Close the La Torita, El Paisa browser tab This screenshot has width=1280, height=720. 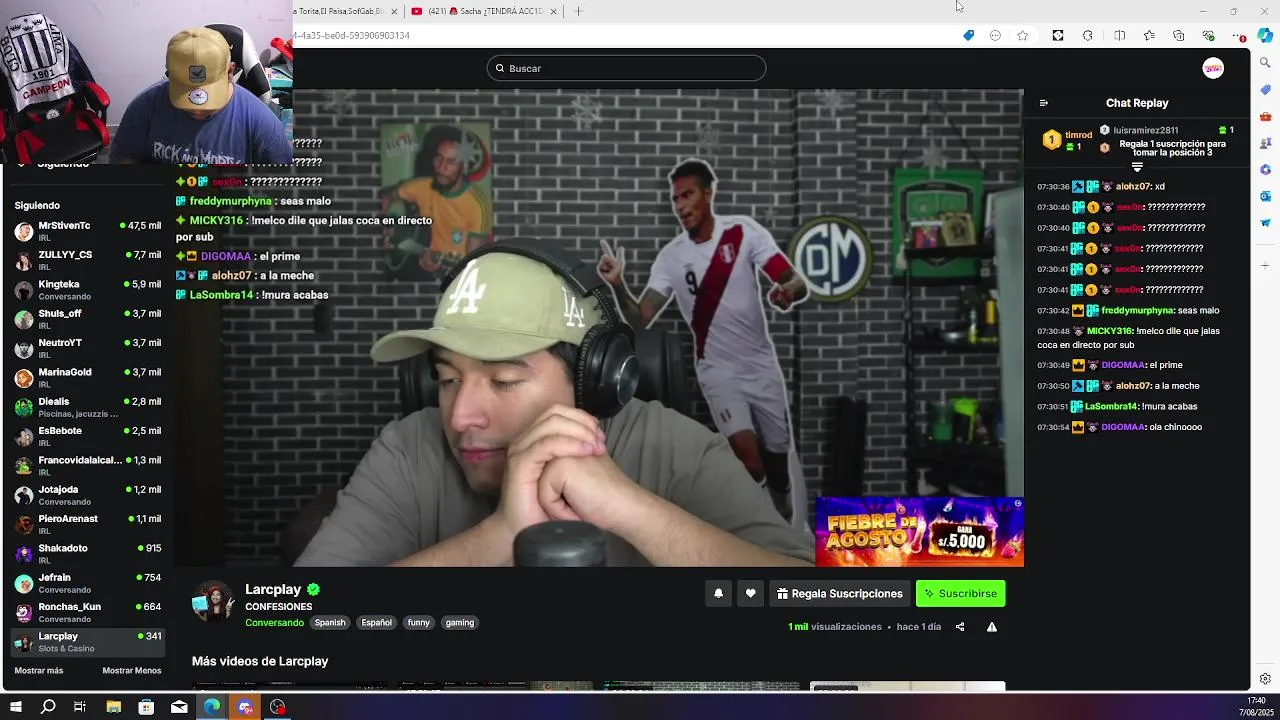coord(393,11)
